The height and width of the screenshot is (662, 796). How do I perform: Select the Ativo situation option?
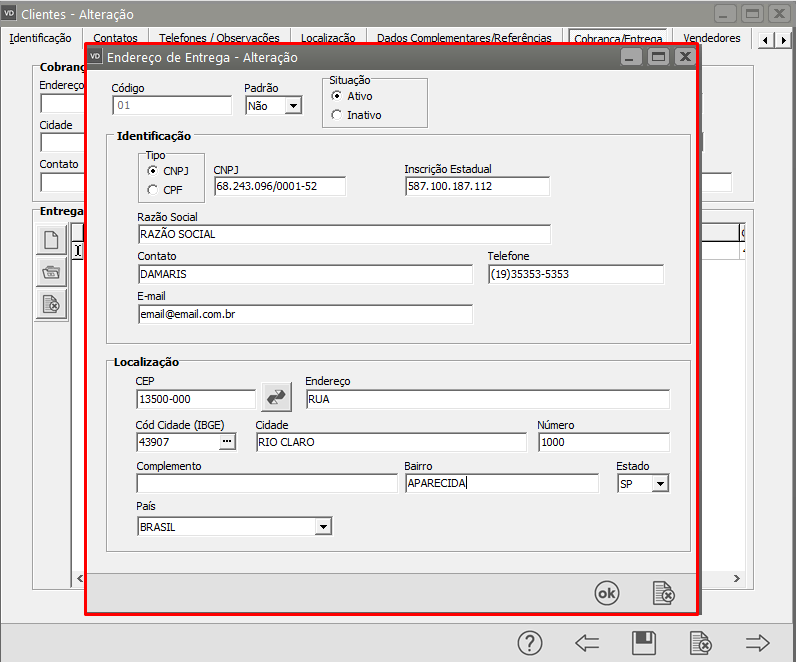(337, 96)
